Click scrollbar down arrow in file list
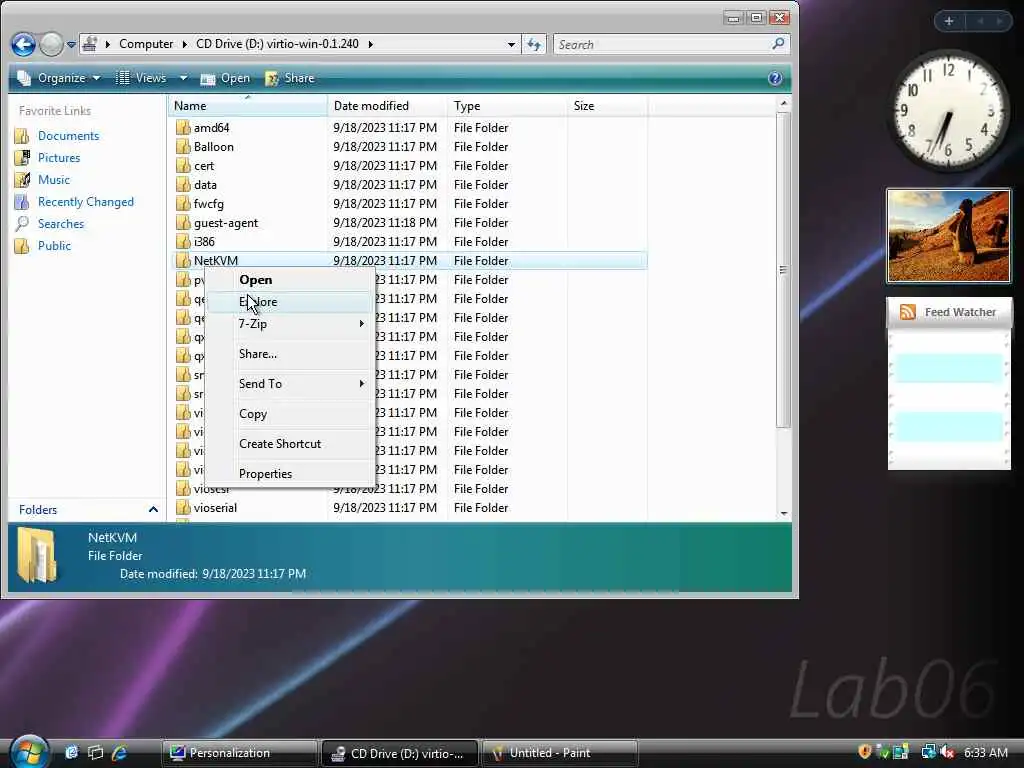 click(x=784, y=513)
